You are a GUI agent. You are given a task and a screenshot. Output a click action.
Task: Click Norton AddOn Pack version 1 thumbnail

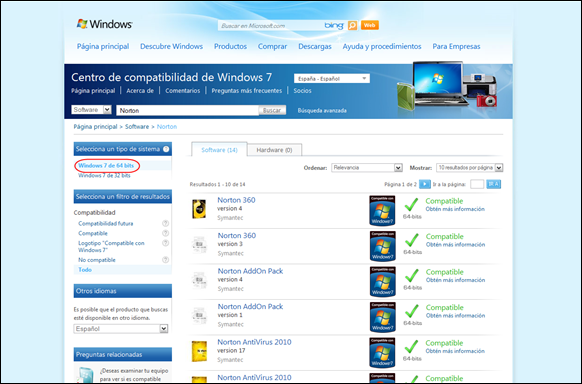coord(199,316)
